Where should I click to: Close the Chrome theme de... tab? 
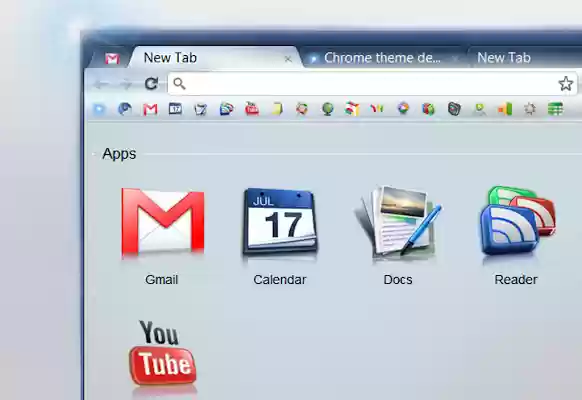coord(455,59)
